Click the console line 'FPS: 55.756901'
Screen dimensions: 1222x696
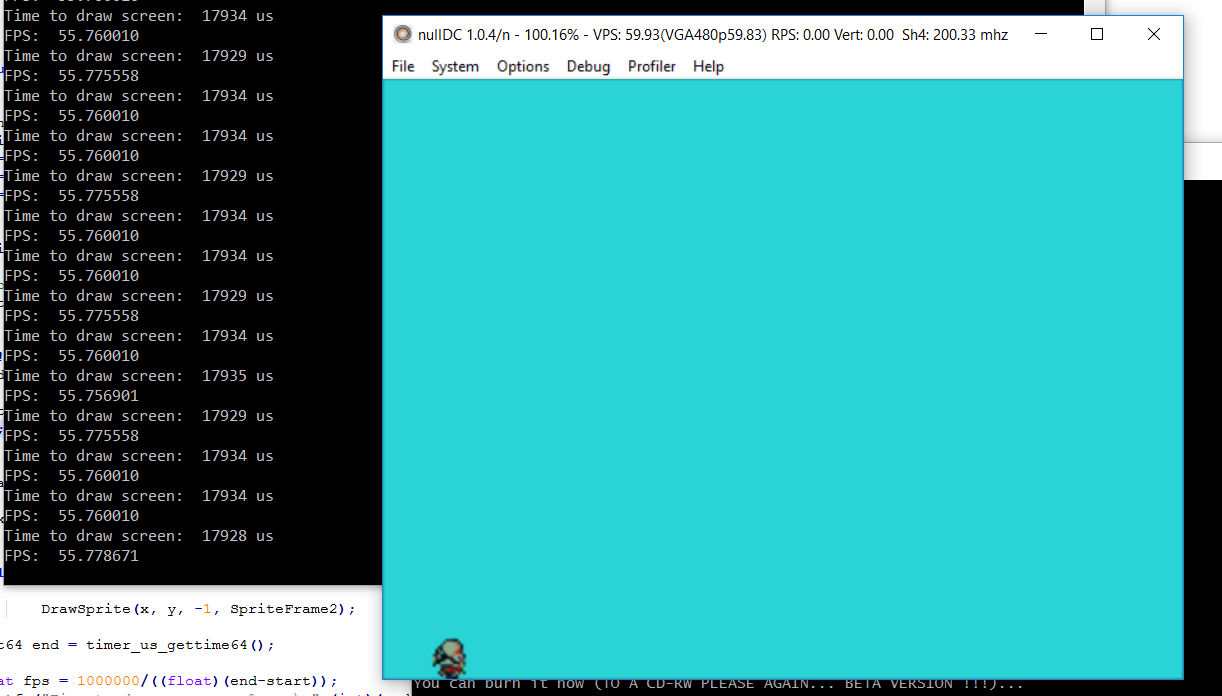pos(72,396)
